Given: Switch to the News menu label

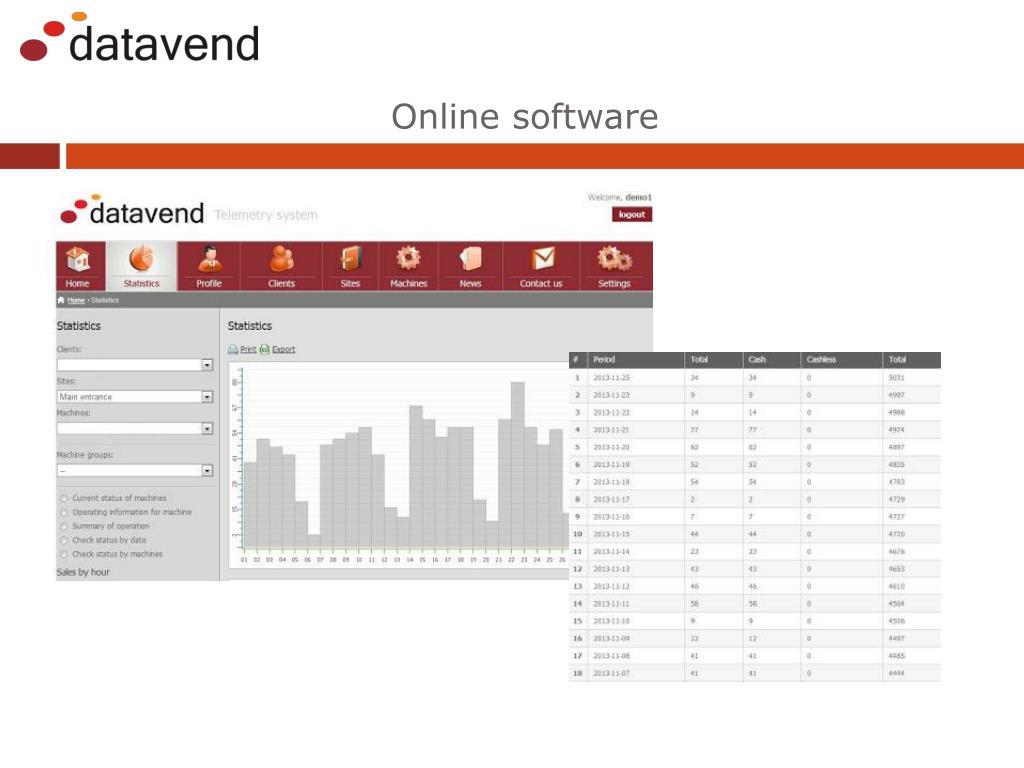Looking at the screenshot, I should click(x=470, y=283).
